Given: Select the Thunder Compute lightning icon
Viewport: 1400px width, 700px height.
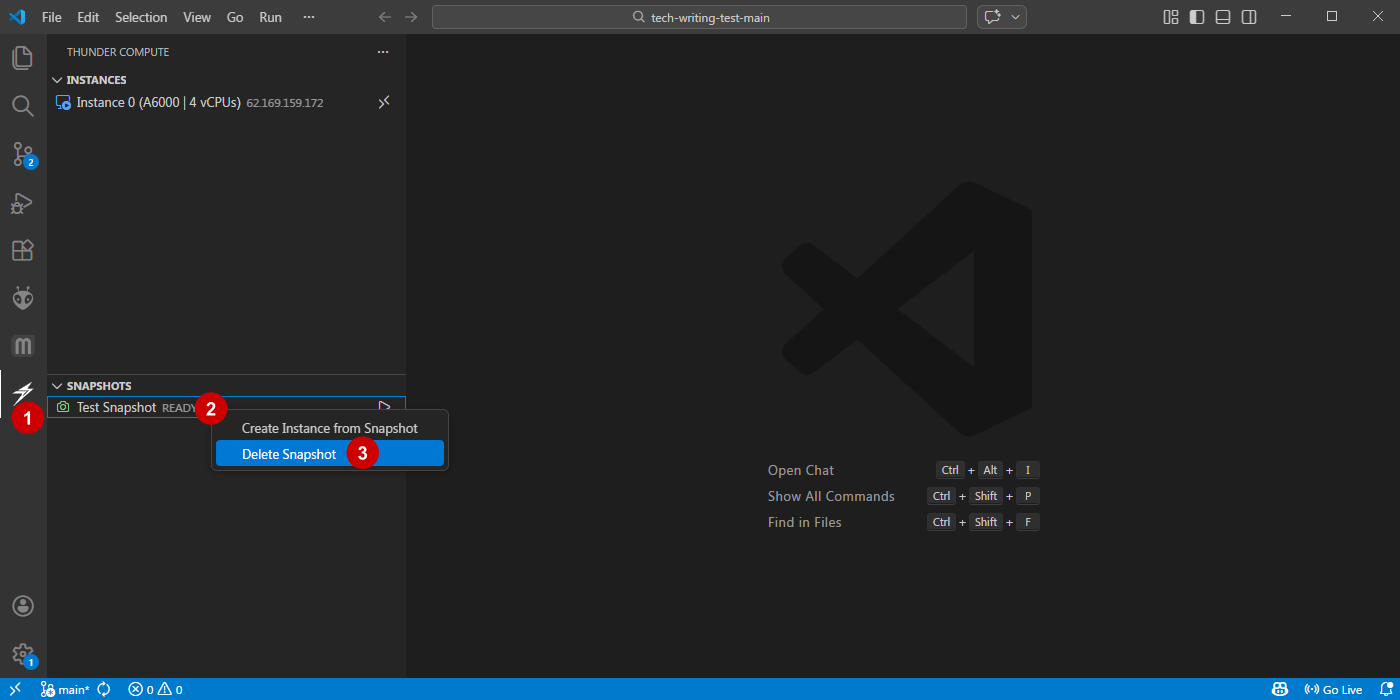Looking at the screenshot, I should click(x=22, y=394).
